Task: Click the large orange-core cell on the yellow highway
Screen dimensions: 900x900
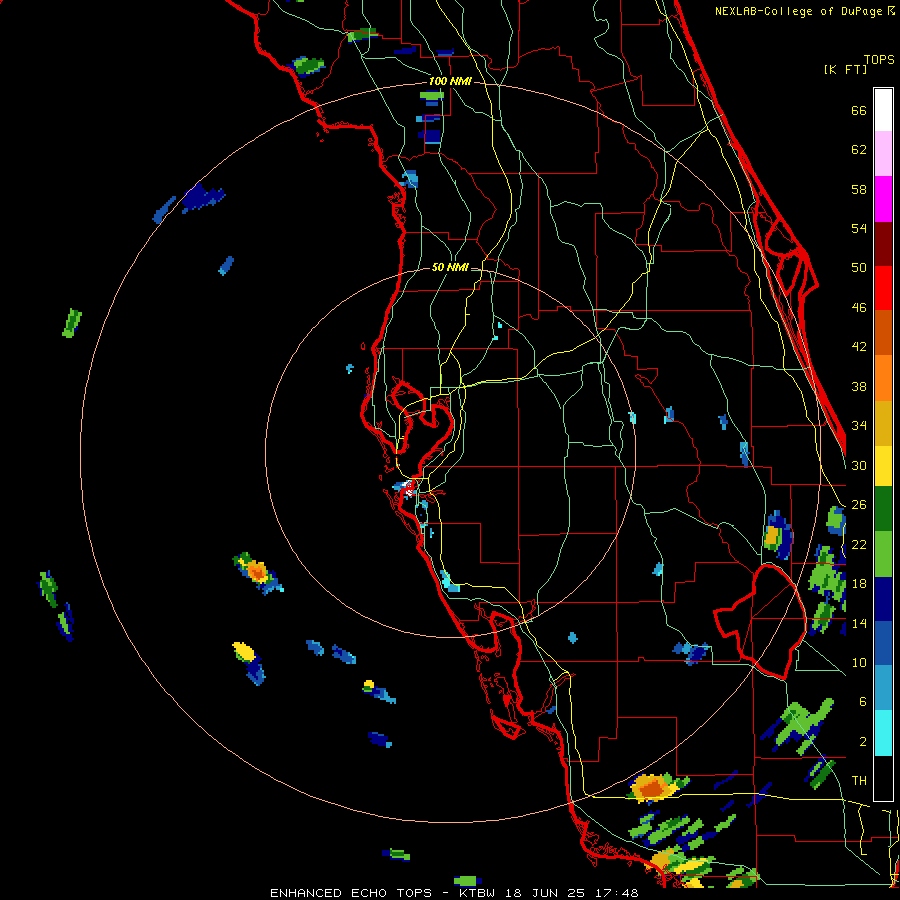Action: click(x=653, y=788)
